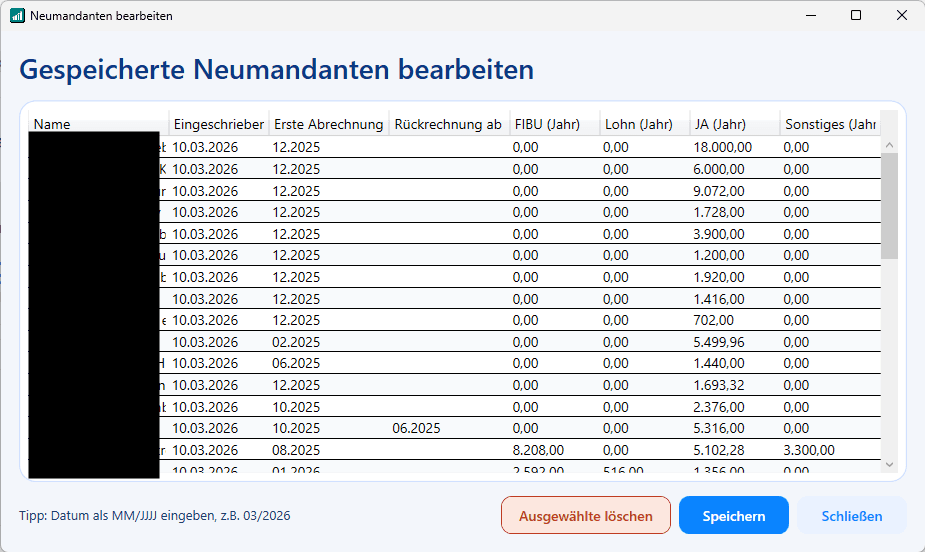Click the vertical scrollbar thumb

(x=889, y=205)
